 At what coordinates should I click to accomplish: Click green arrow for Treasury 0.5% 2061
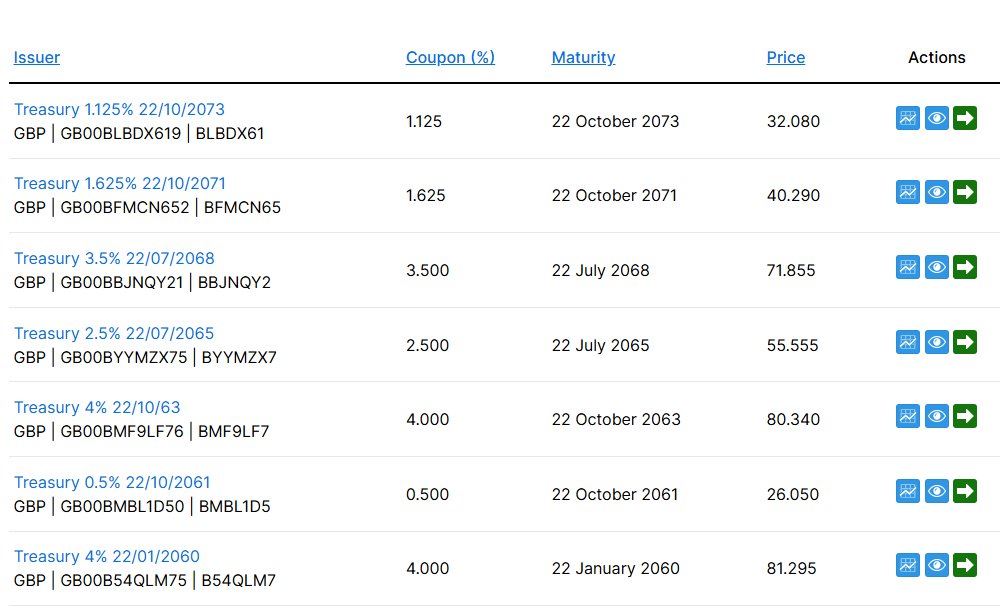point(965,491)
